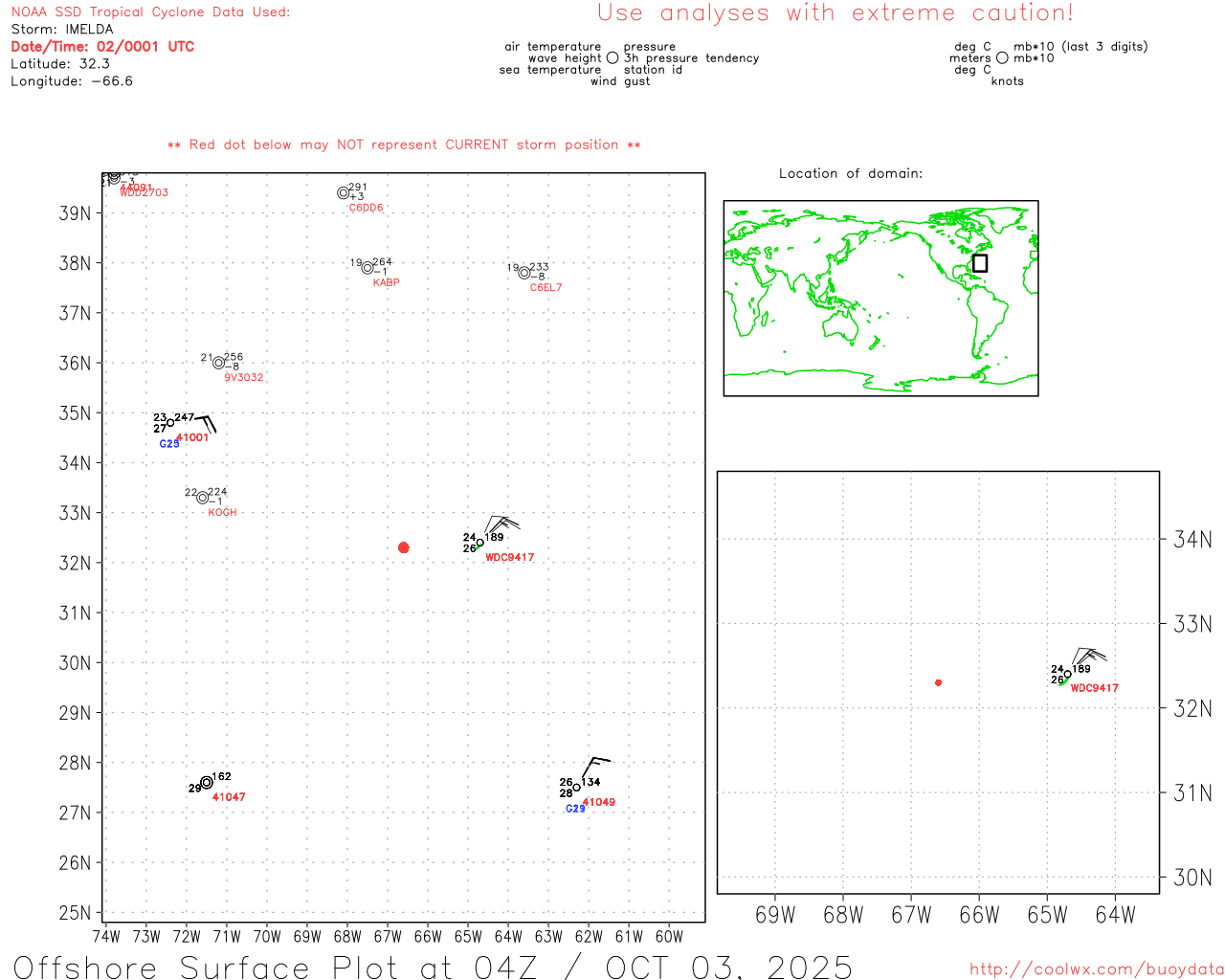Click the right legend station circle

pyautogui.click(x=1002, y=58)
